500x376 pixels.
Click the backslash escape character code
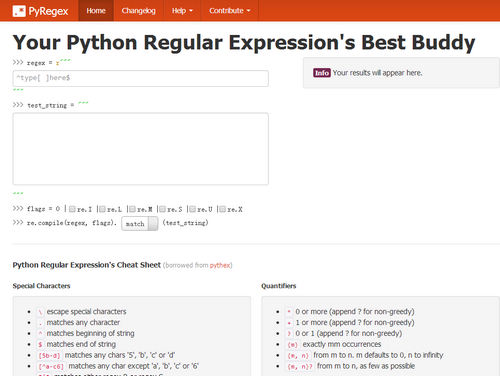(x=40, y=312)
